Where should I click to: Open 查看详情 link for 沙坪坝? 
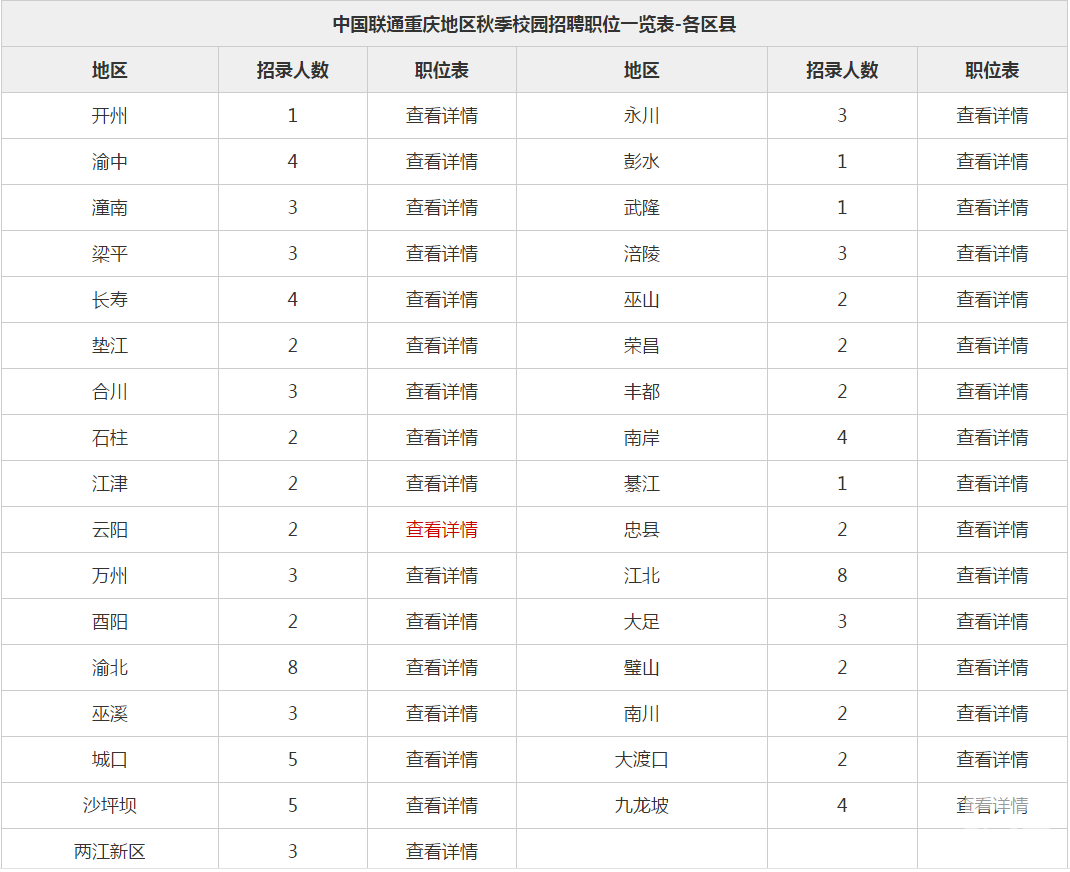pyautogui.click(x=442, y=806)
